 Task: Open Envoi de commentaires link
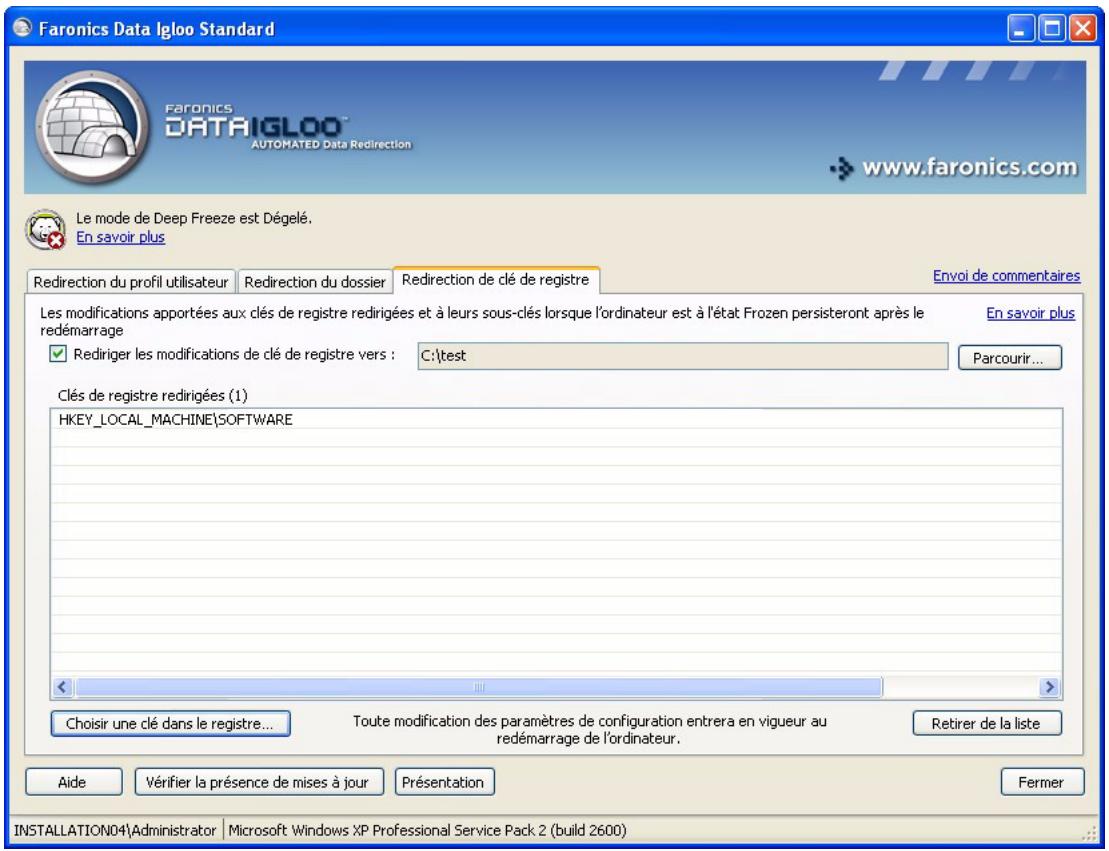coord(1006,275)
